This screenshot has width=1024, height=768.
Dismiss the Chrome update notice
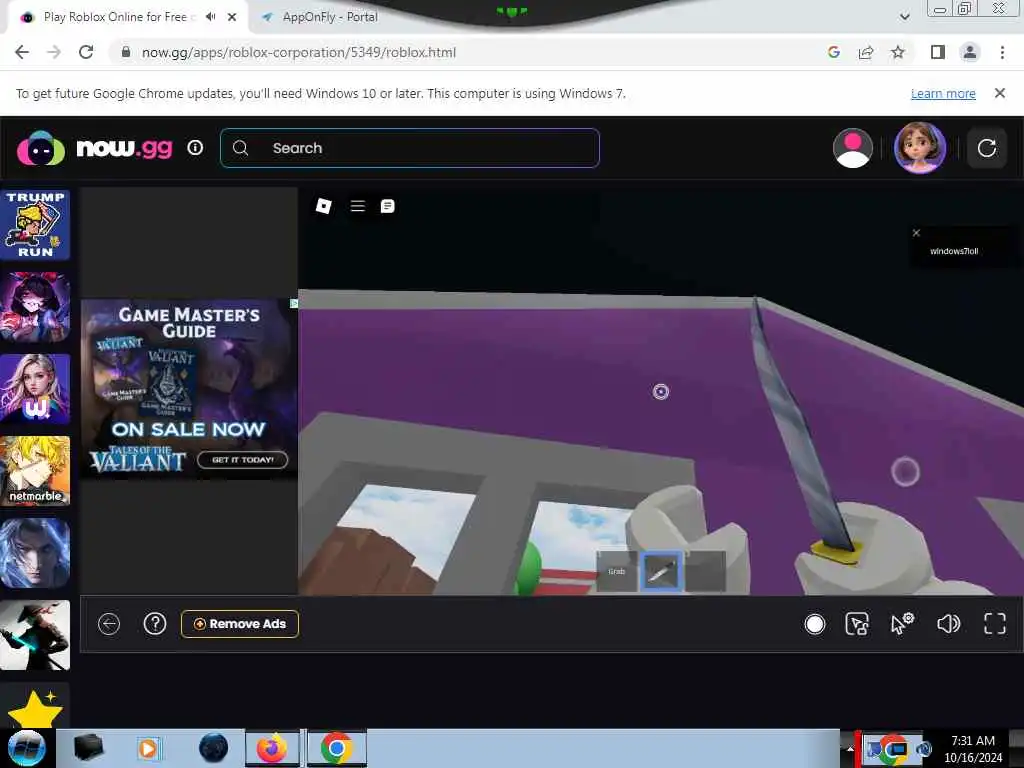tap(999, 93)
